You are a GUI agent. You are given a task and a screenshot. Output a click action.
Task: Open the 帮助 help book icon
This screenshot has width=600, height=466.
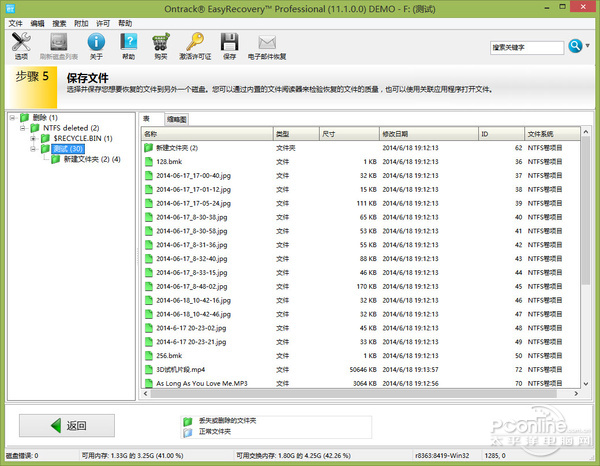coord(129,42)
